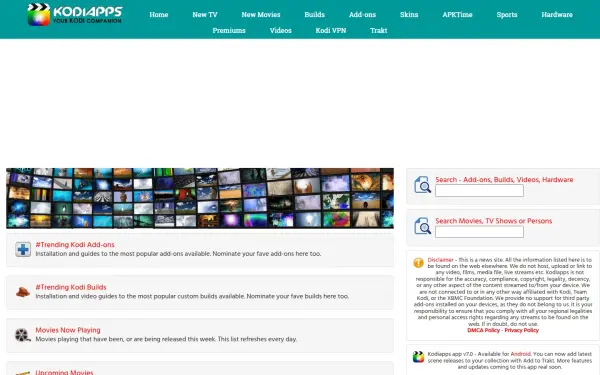
Task: Open the DMCA Policy link
Action: pyautogui.click(x=483, y=330)
